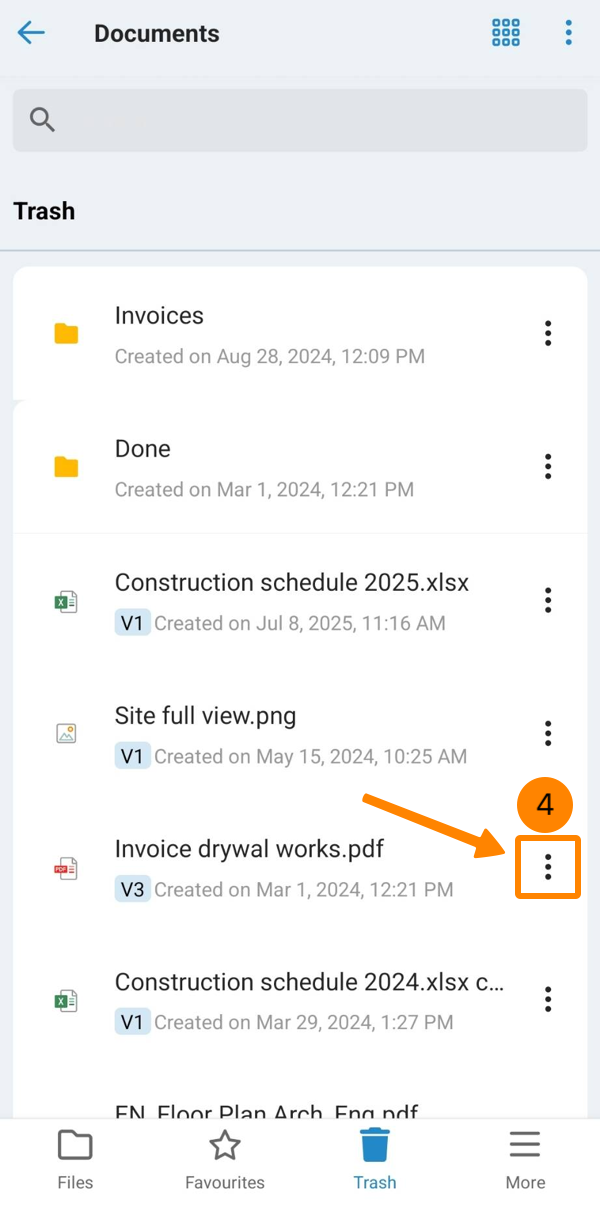
Task: Open the top-right overflow menu
Action: tap(568, 33)
